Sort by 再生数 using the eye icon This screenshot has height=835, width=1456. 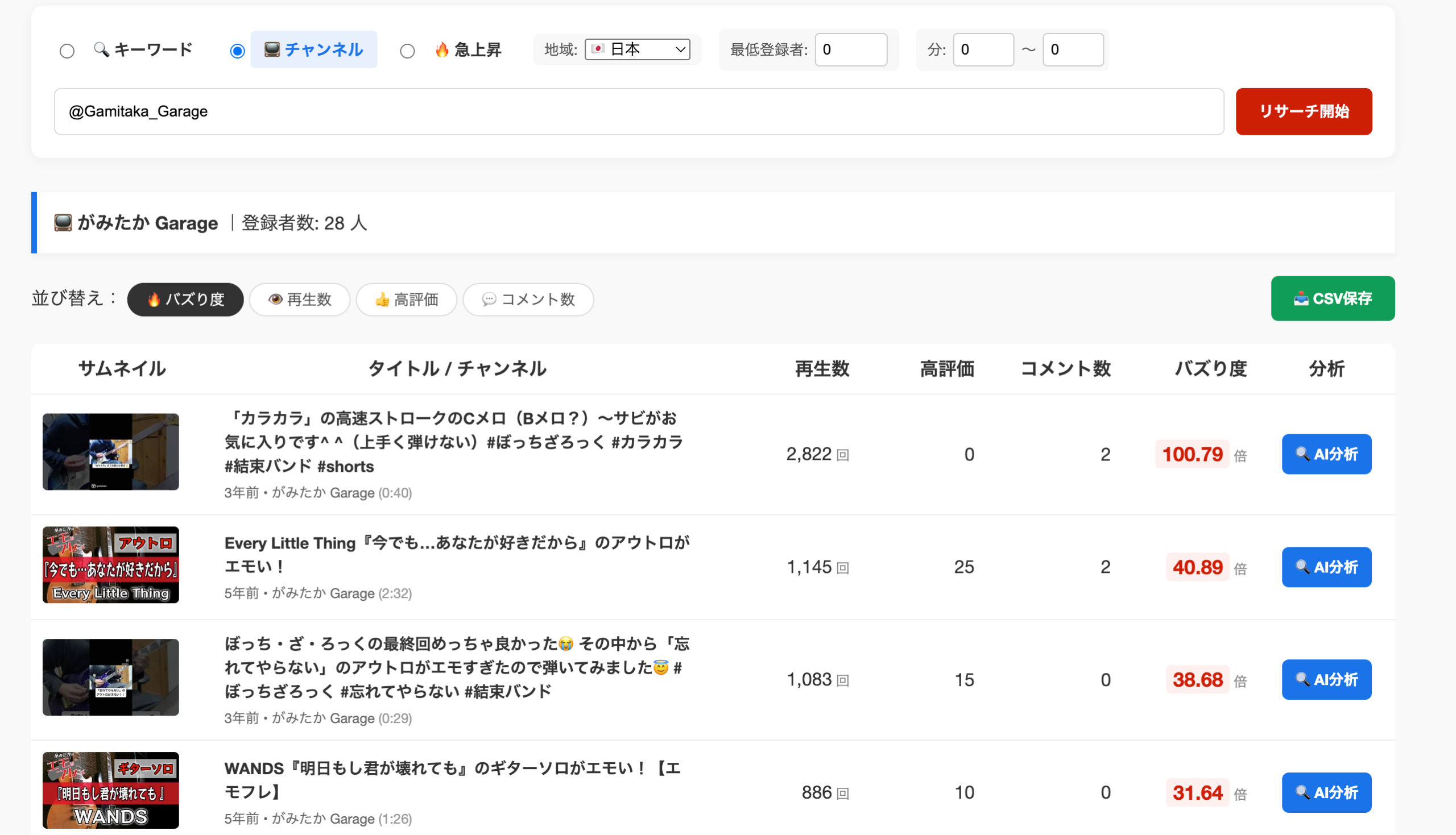point(275,300)
